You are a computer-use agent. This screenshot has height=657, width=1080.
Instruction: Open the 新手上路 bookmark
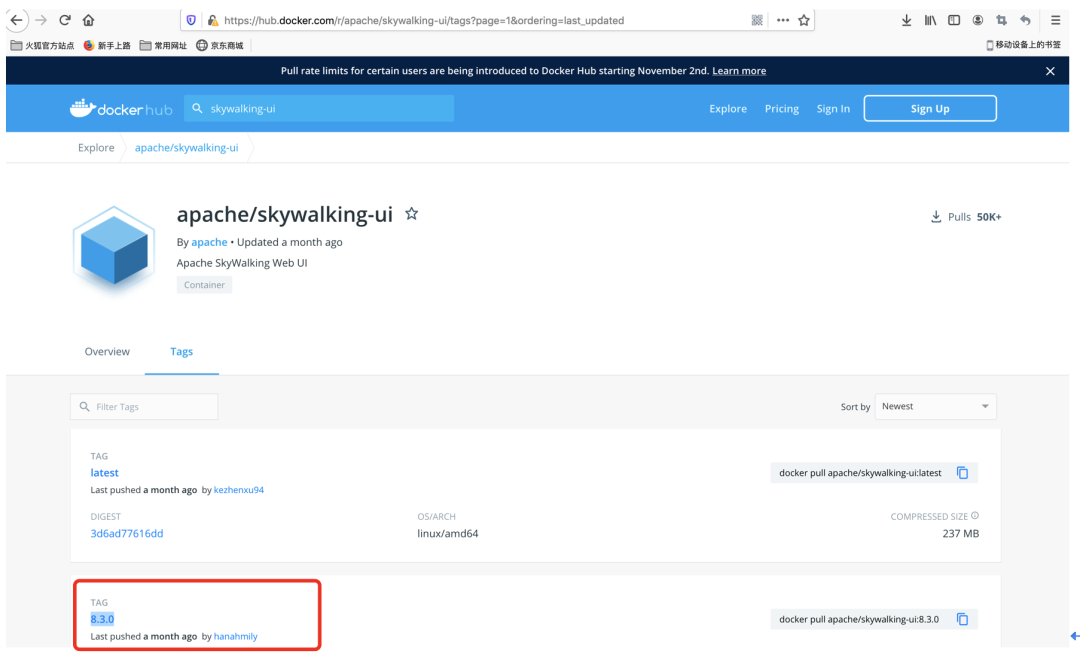tap(107, 45)
